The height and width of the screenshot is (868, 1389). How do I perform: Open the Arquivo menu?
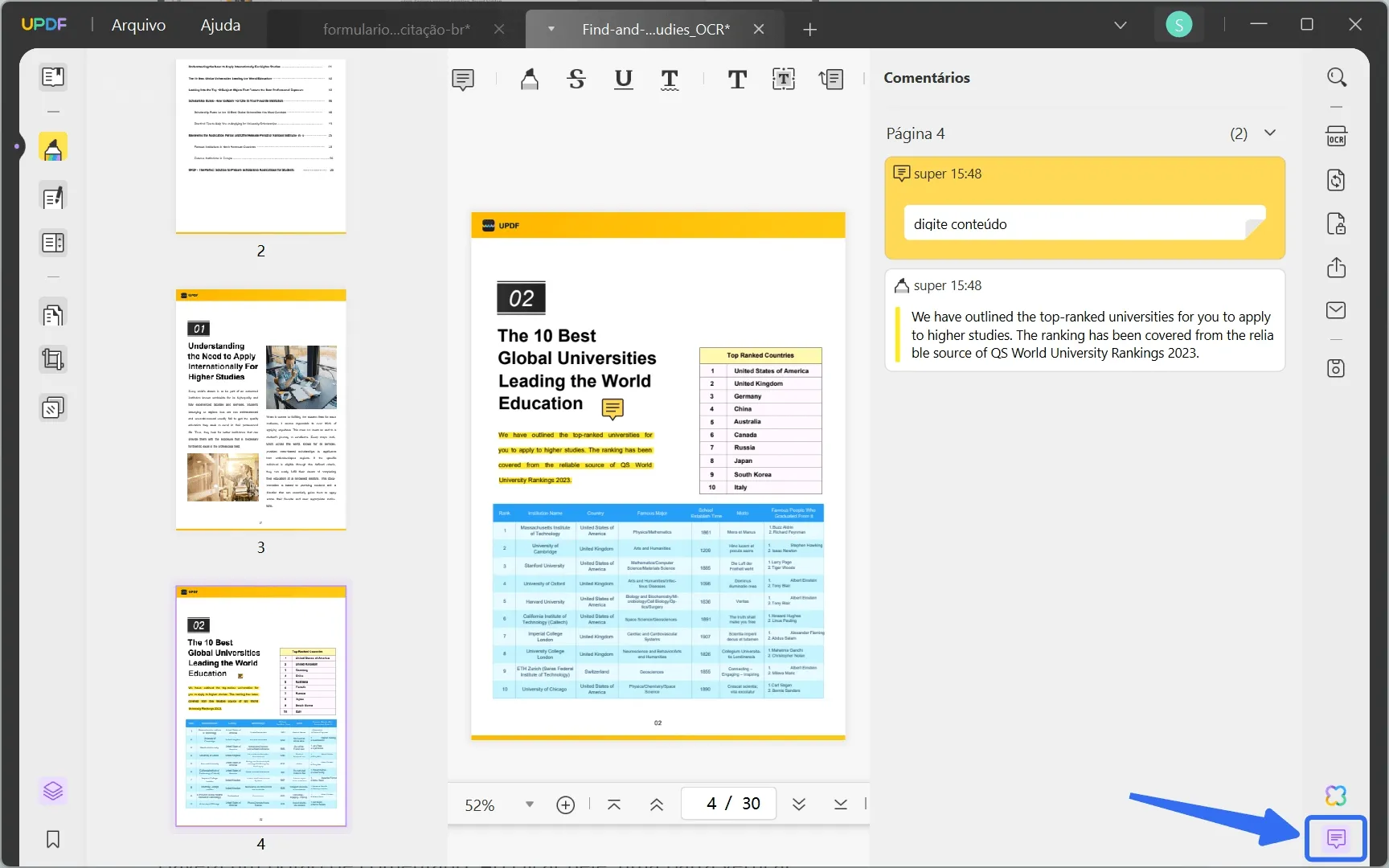tap(138, 25)
